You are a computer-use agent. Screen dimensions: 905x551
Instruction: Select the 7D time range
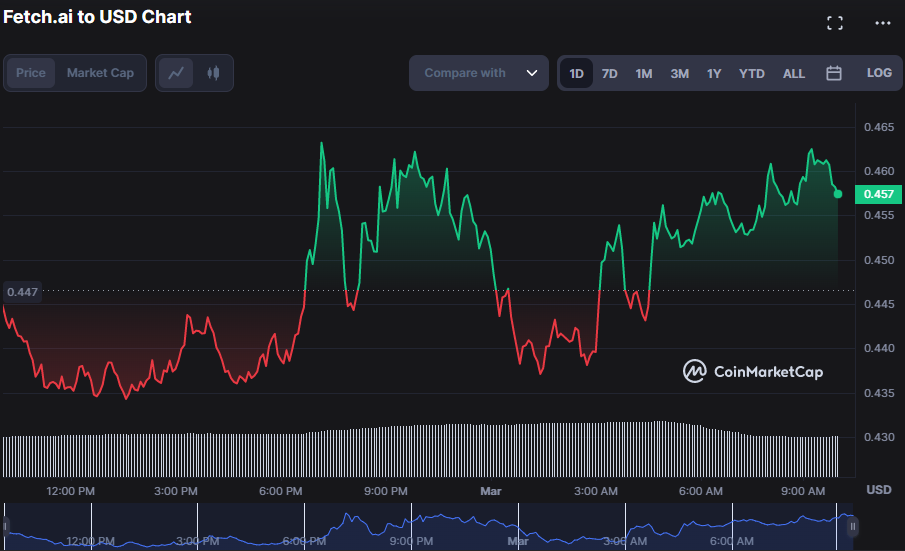pos(609,73)
